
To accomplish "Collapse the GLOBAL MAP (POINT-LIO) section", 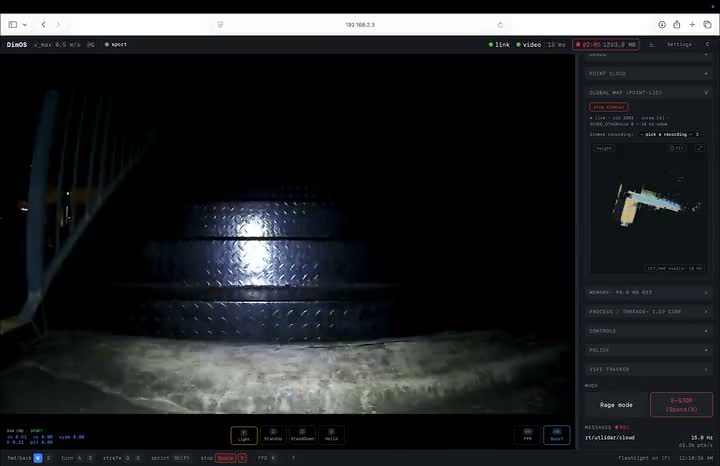I will [x=648, y=93].
